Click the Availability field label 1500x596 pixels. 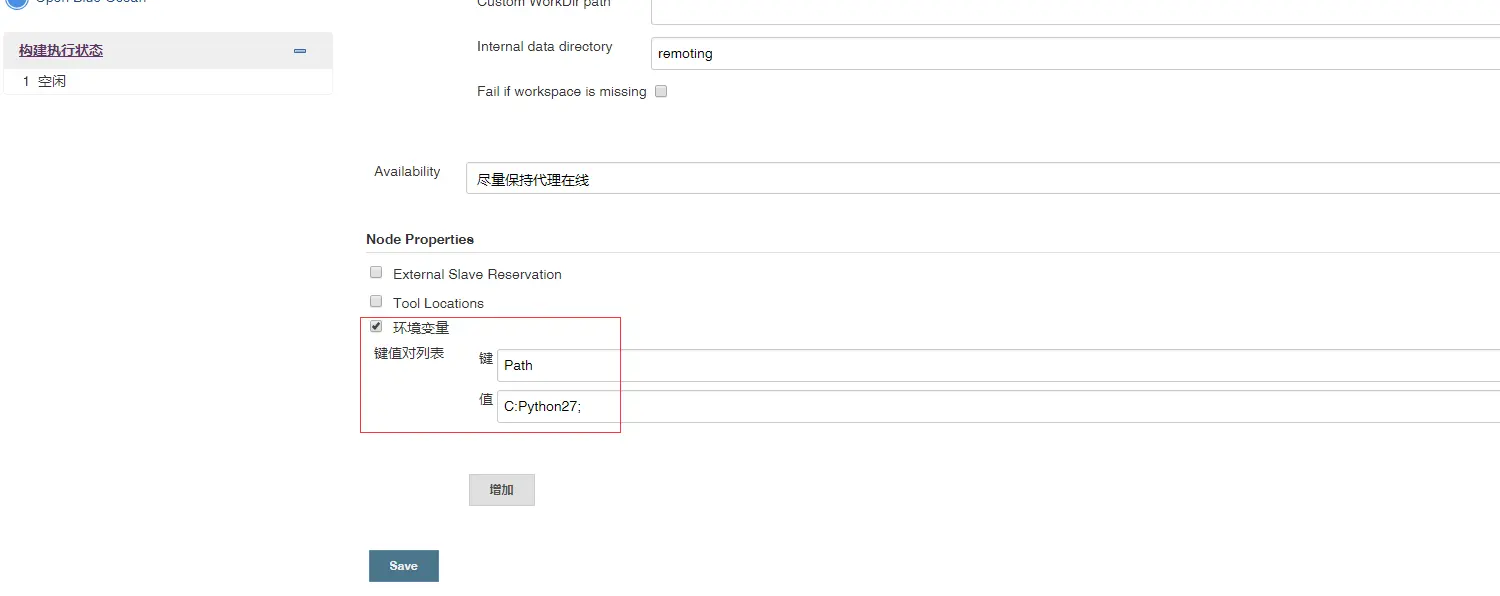tap(406, 171)
